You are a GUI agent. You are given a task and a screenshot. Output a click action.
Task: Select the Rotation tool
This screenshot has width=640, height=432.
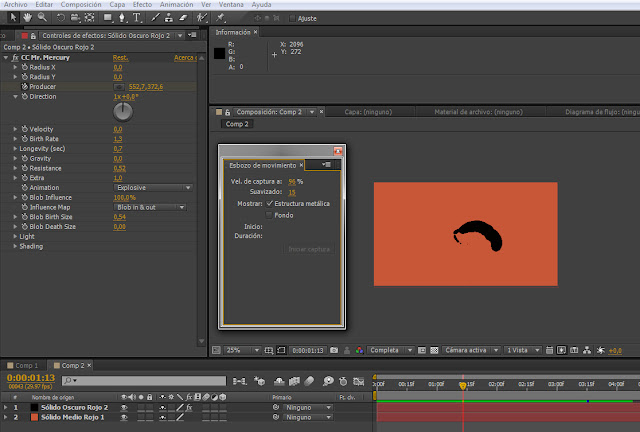61,18
